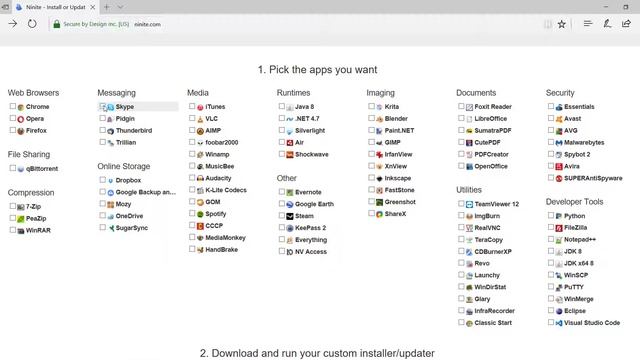Screen dimensions: 640x360
Task: Check the Winamp checkbox
Action: click(192, 154)
